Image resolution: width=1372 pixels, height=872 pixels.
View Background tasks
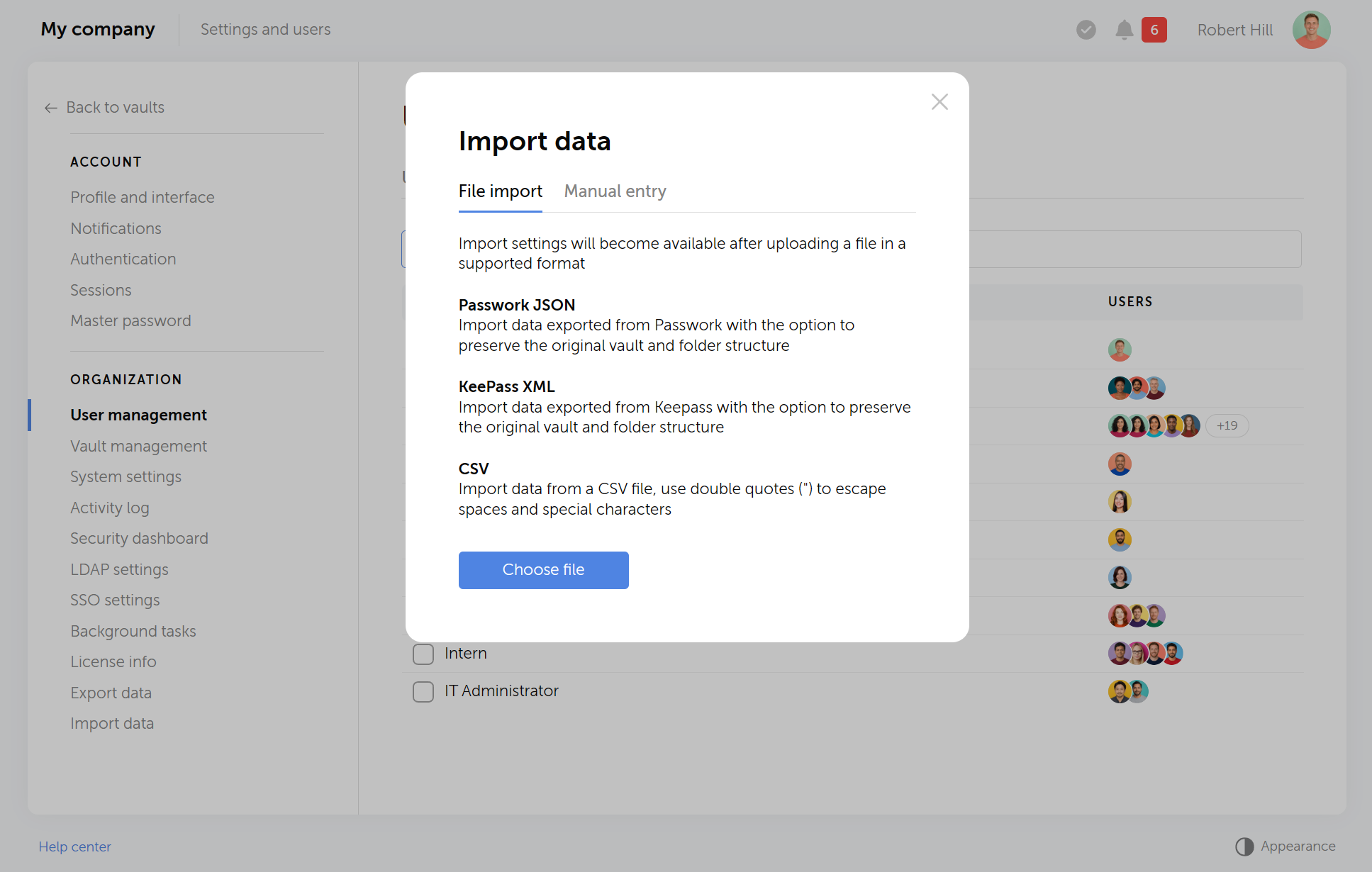[x=133, y=631]
